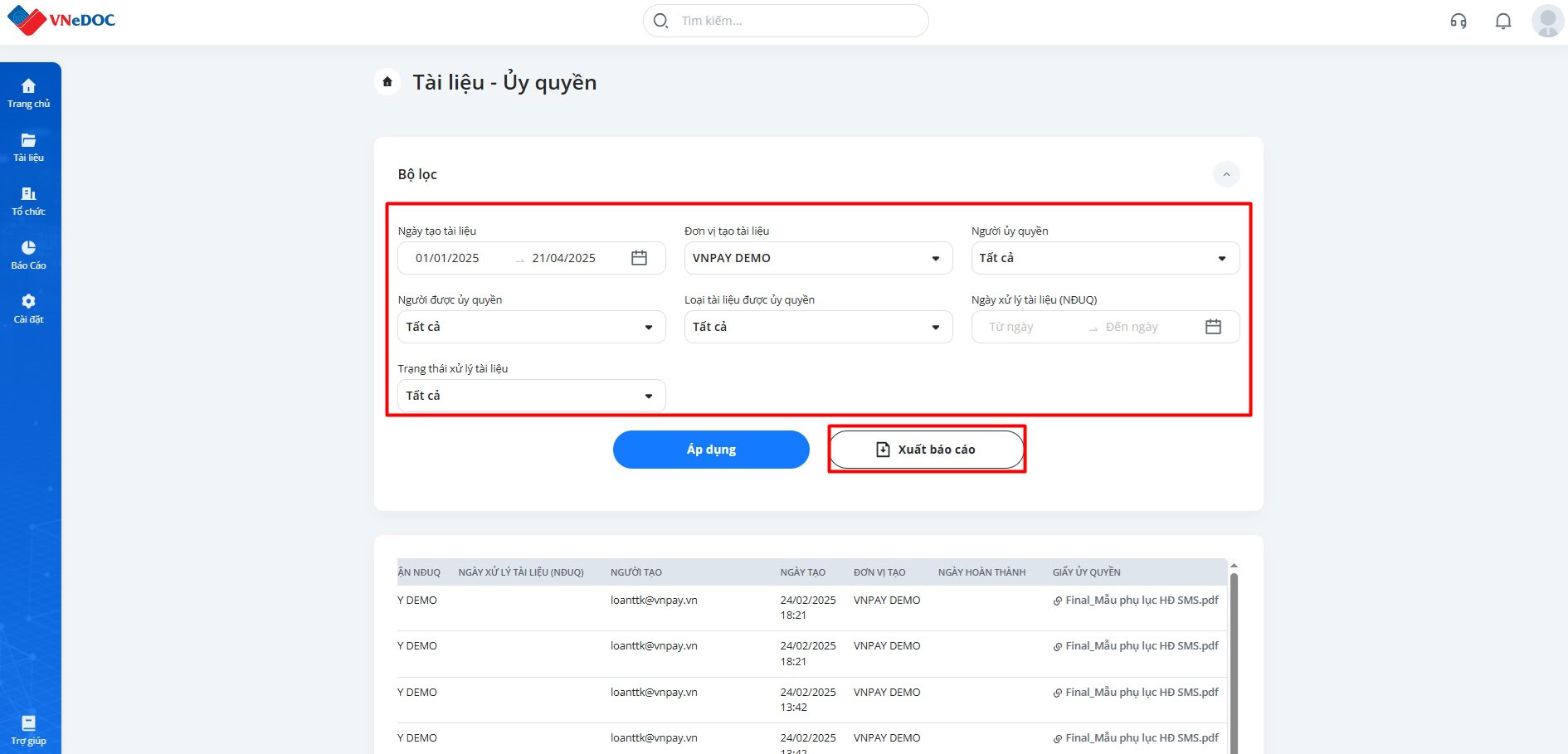Open the Trợ giúp help item

[29, 730]
